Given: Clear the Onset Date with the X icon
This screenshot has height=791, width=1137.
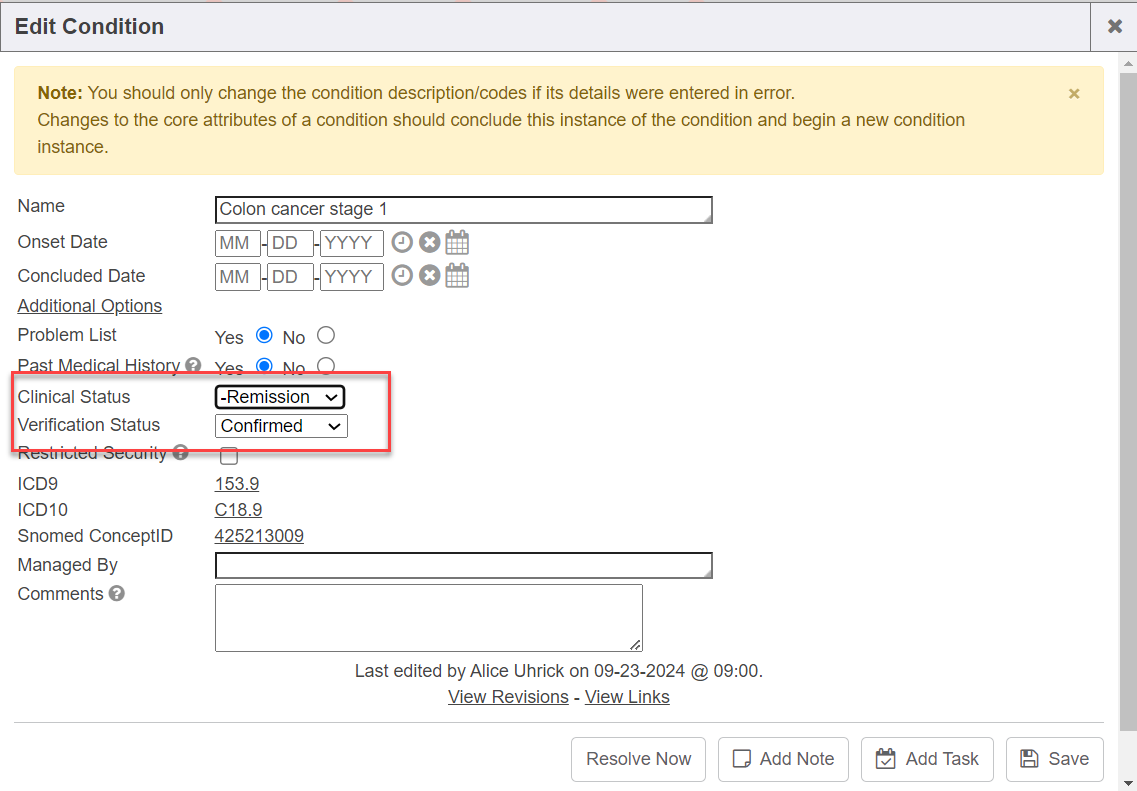Looking at the screenshot, I should 429,242.
